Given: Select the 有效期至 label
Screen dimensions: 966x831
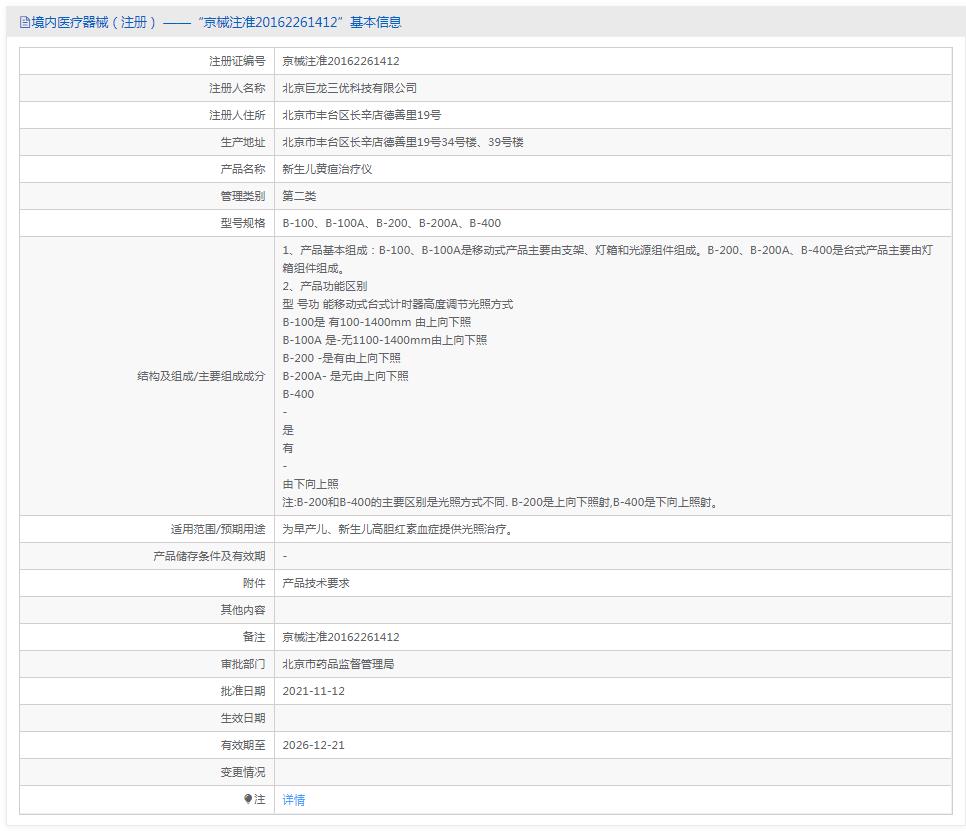Looking at the screenshot, I should tap(243, 745).
